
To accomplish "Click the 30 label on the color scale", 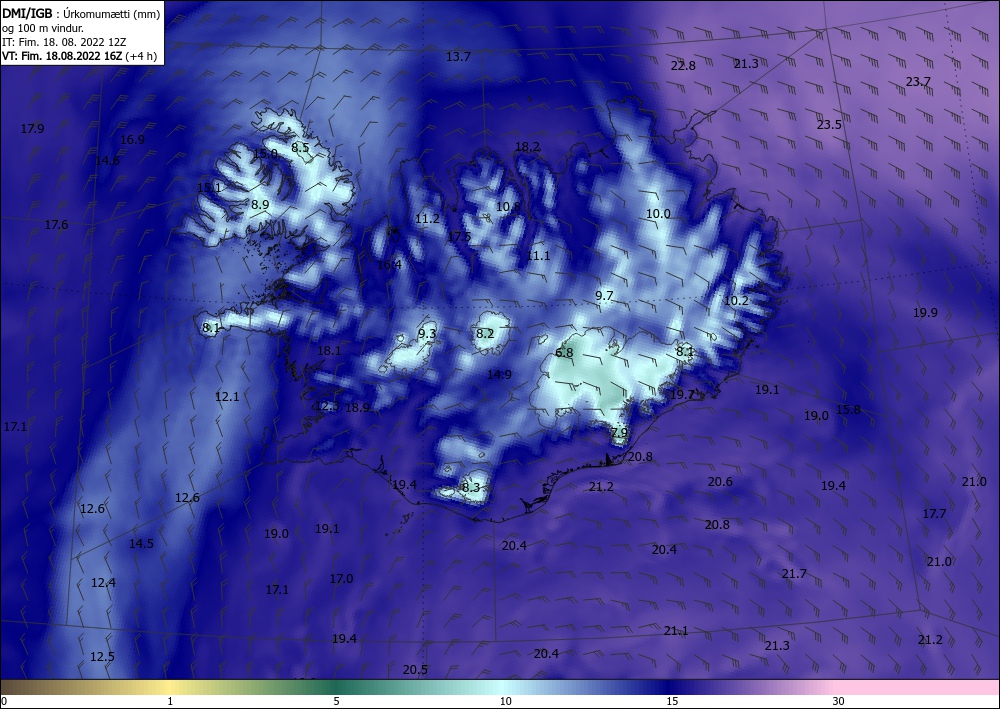I will pyautogui.click(x=839, y=701).
